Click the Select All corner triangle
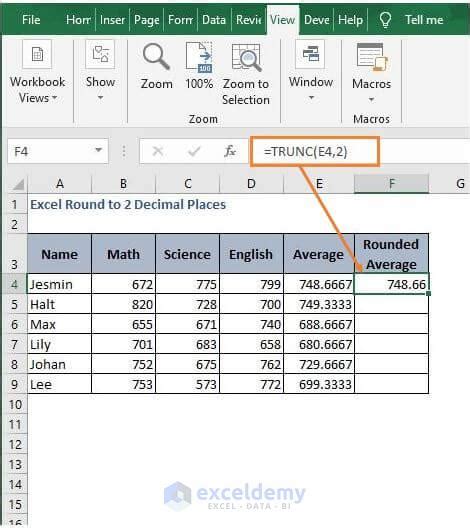 18,184
